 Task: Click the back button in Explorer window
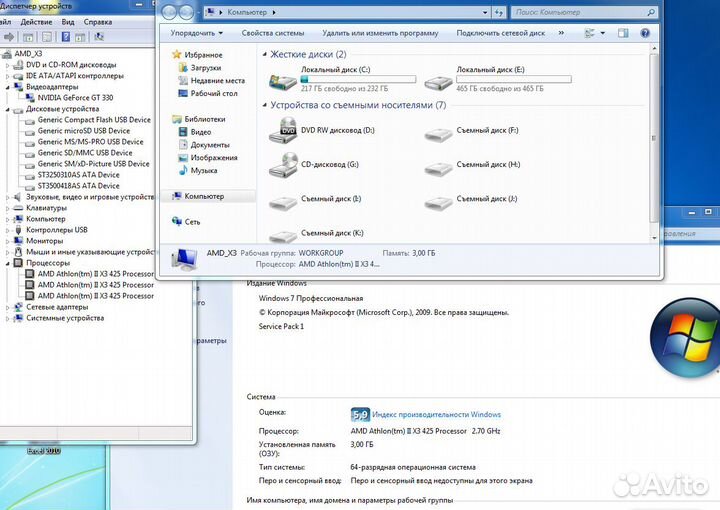point(169,12)
